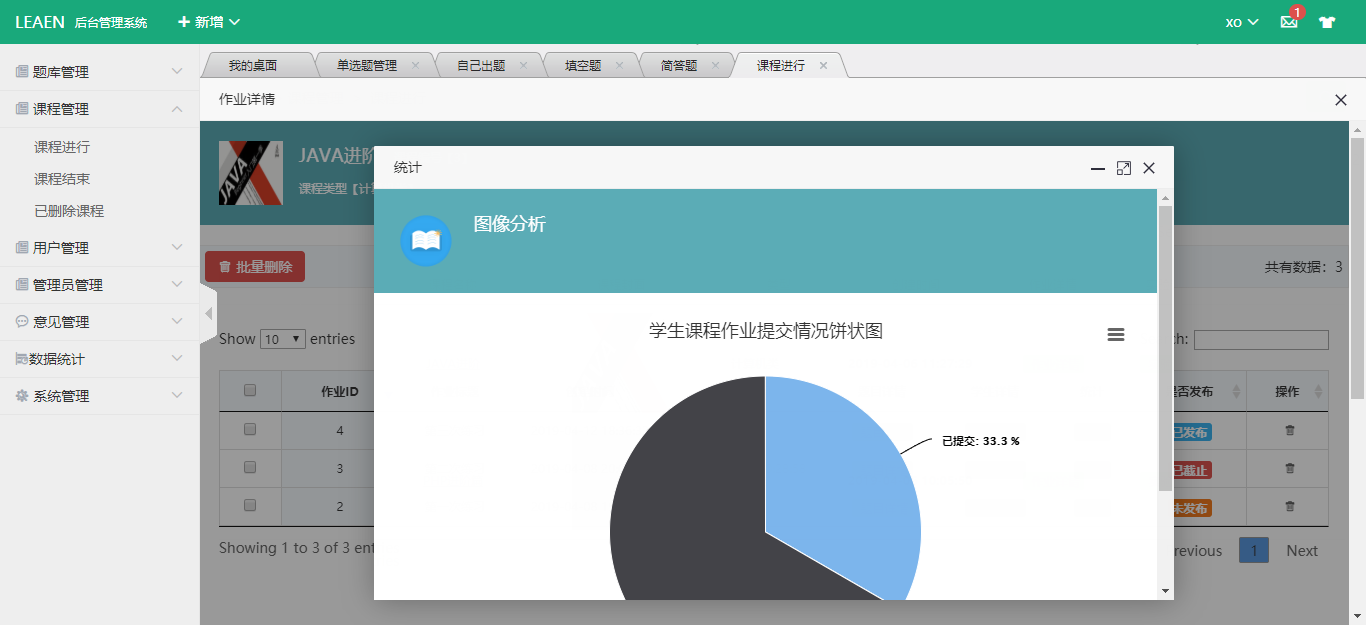Open the mail notification icon

click(x=1289, y=22)
